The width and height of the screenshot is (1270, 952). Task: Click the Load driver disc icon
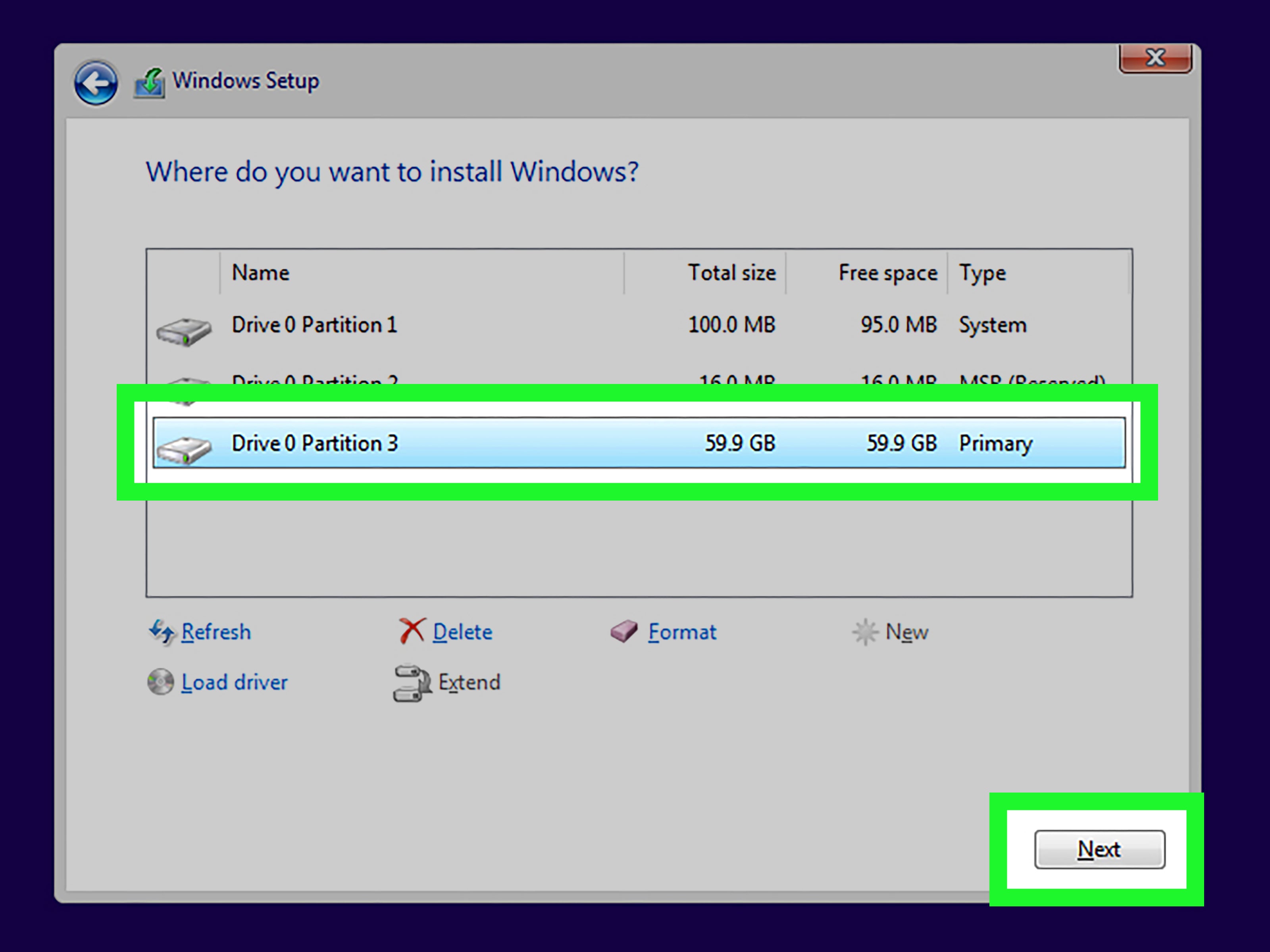161,682
